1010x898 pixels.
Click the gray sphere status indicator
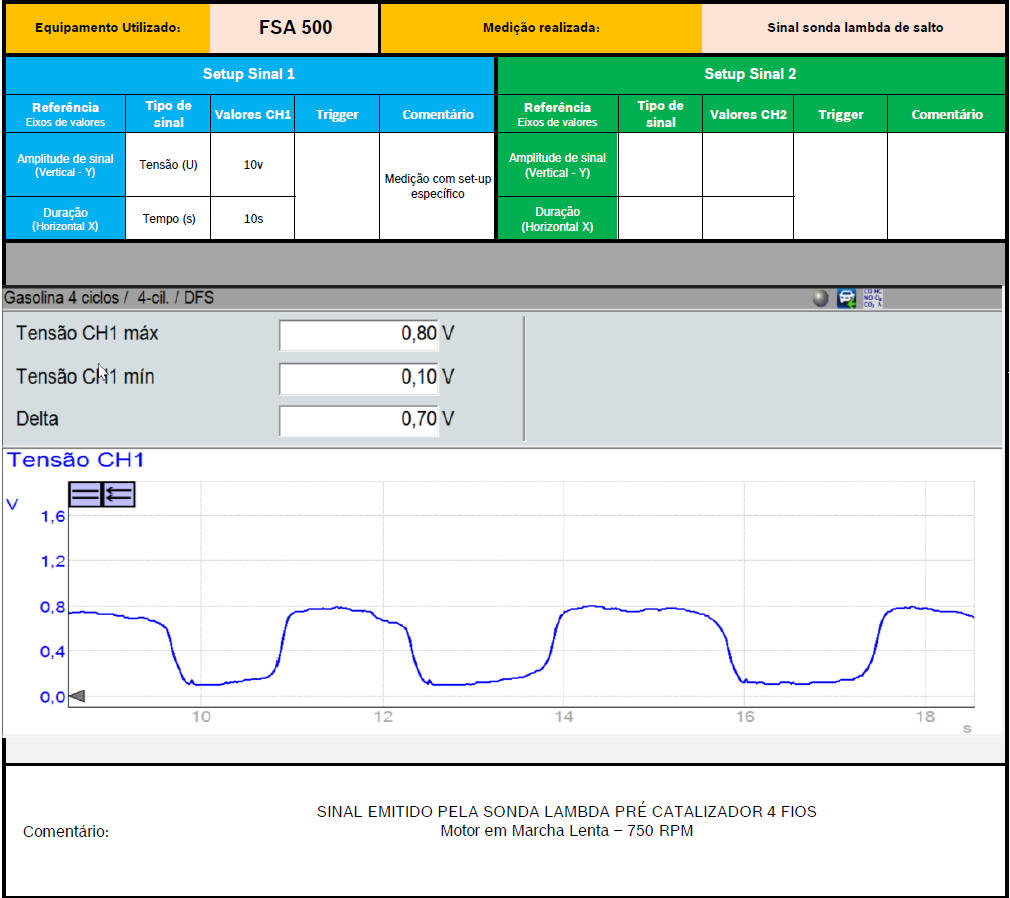coord(820,298)
